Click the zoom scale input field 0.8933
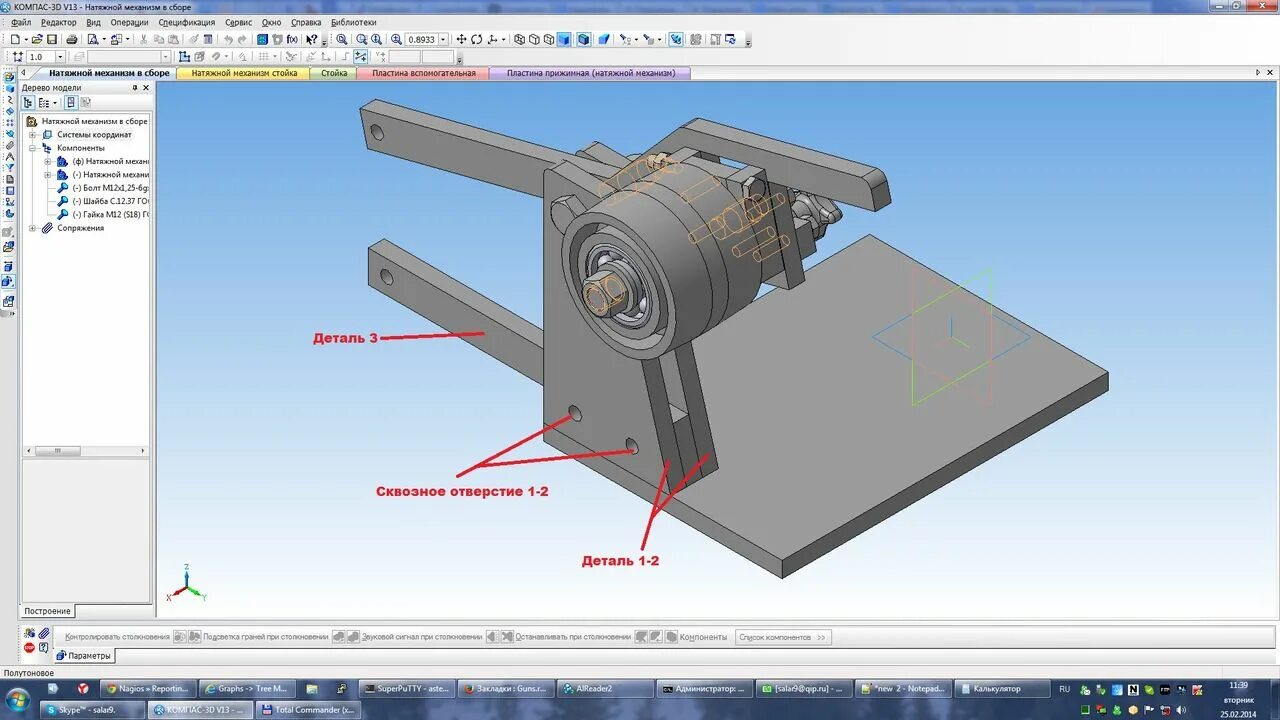The width and height of the screenshot is (1280, 720). click(x=420, y=39)
